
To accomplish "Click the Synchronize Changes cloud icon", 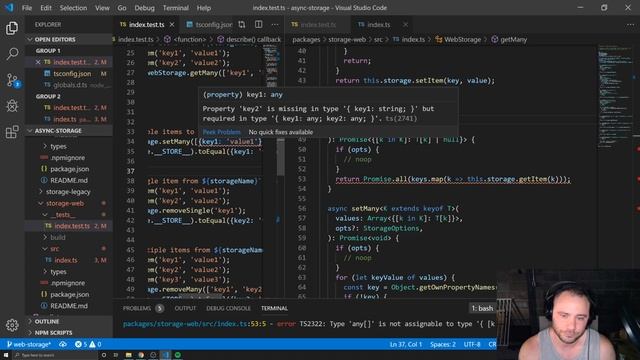I will tap(62, 344).
